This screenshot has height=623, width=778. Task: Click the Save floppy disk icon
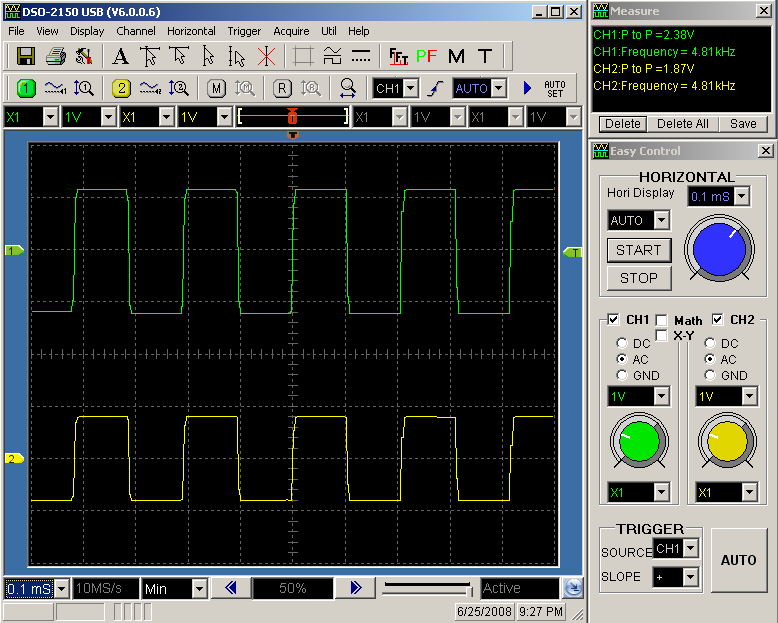click(x=26, y=56)
